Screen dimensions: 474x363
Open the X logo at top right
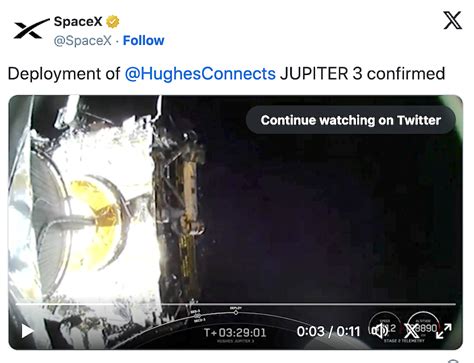[453, 20]
